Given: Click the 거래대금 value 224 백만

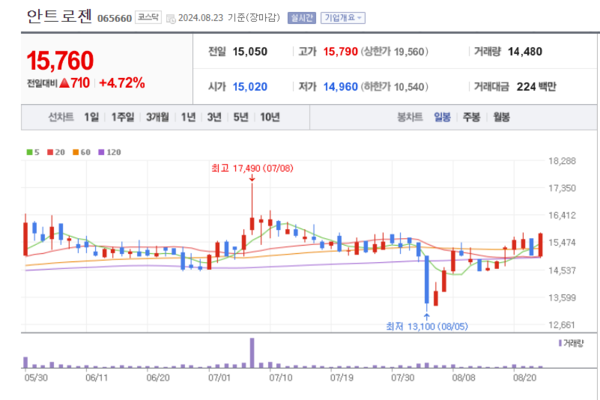Looking at the screenshot, I should tap(536, 87).
